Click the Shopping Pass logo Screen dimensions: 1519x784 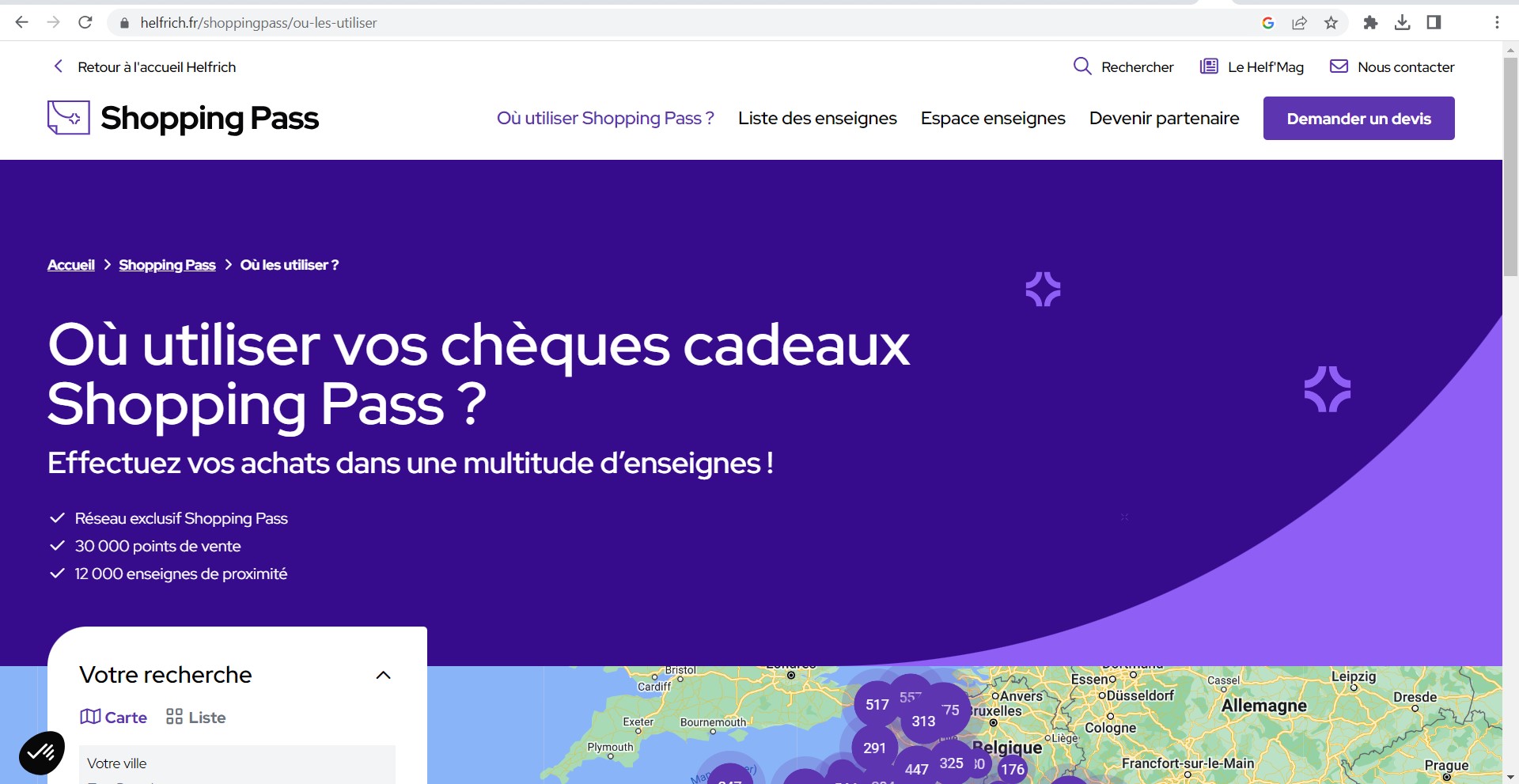(x=183, y=118)
